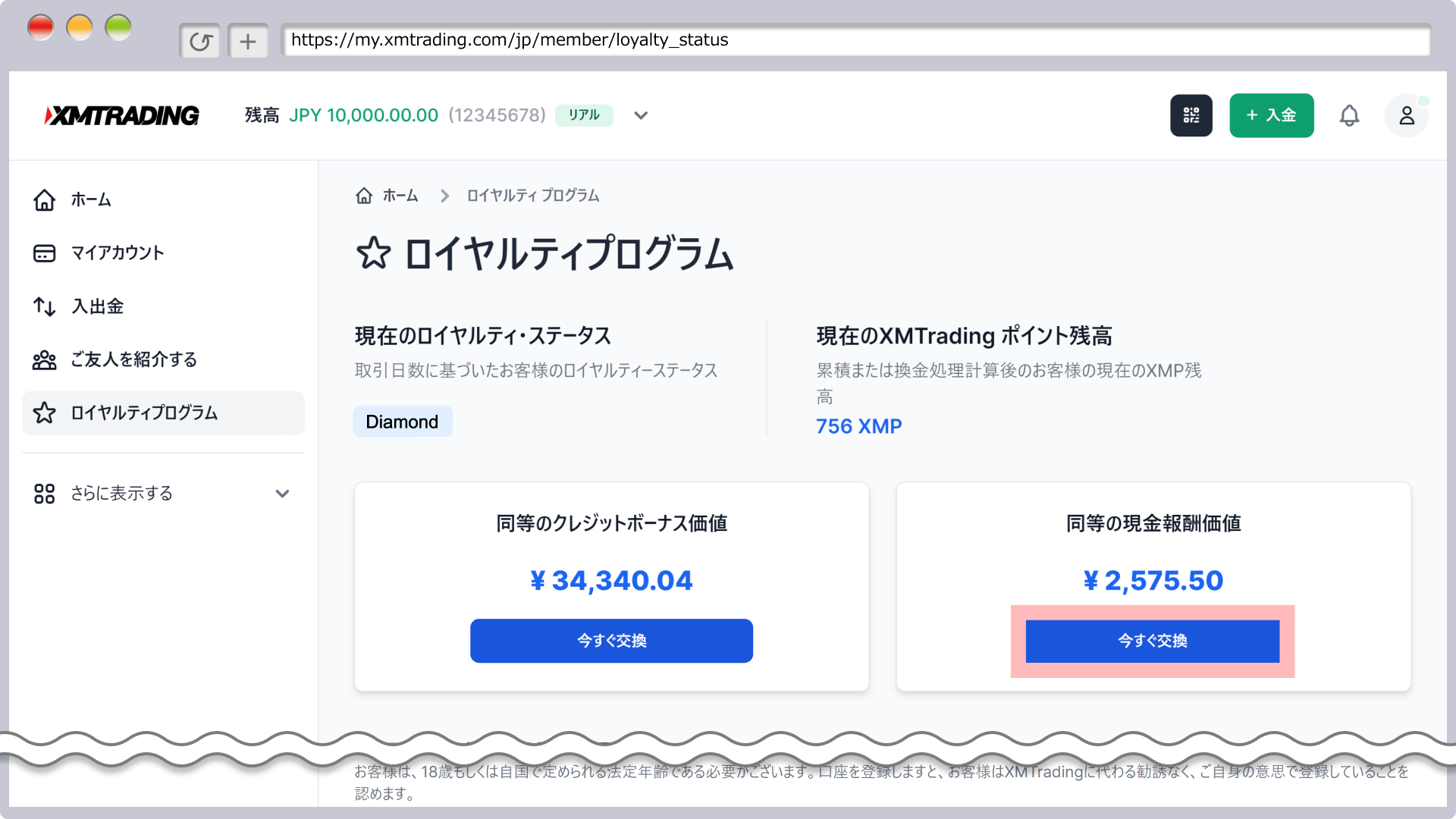Open 入出金 menu item
1456x819 pixels.
[163, 306]
